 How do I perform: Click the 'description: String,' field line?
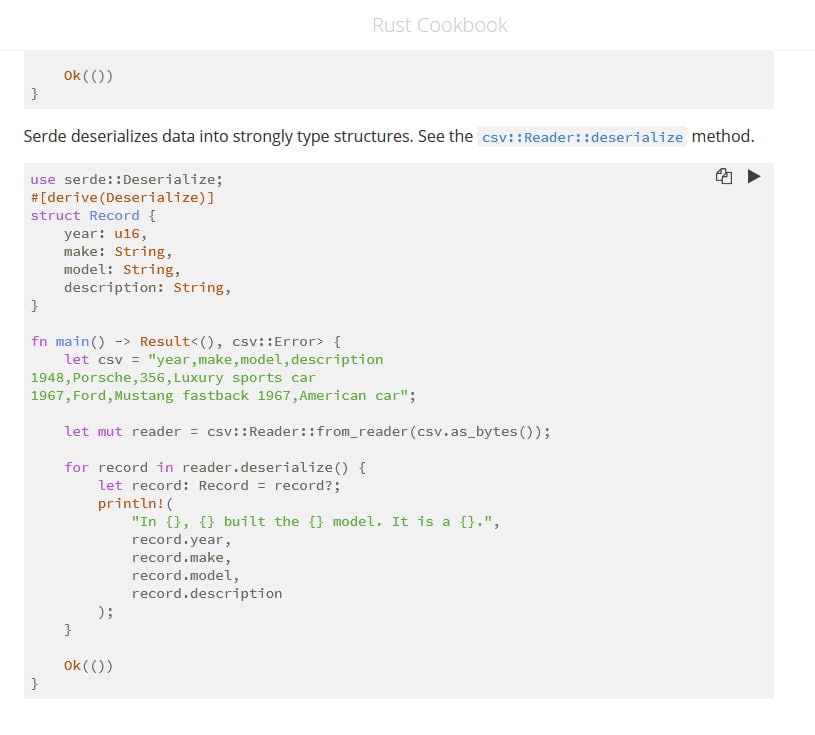[147, 287]
